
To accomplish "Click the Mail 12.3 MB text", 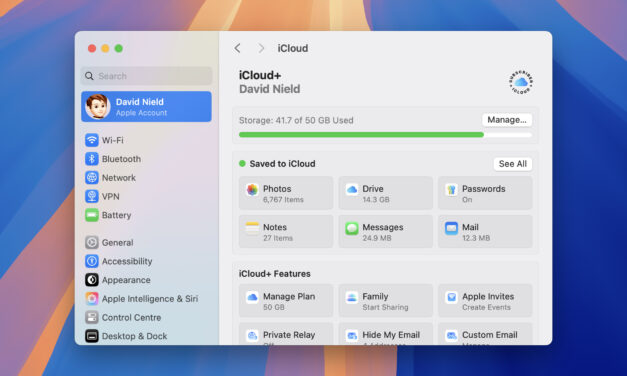I will (476, 232).
